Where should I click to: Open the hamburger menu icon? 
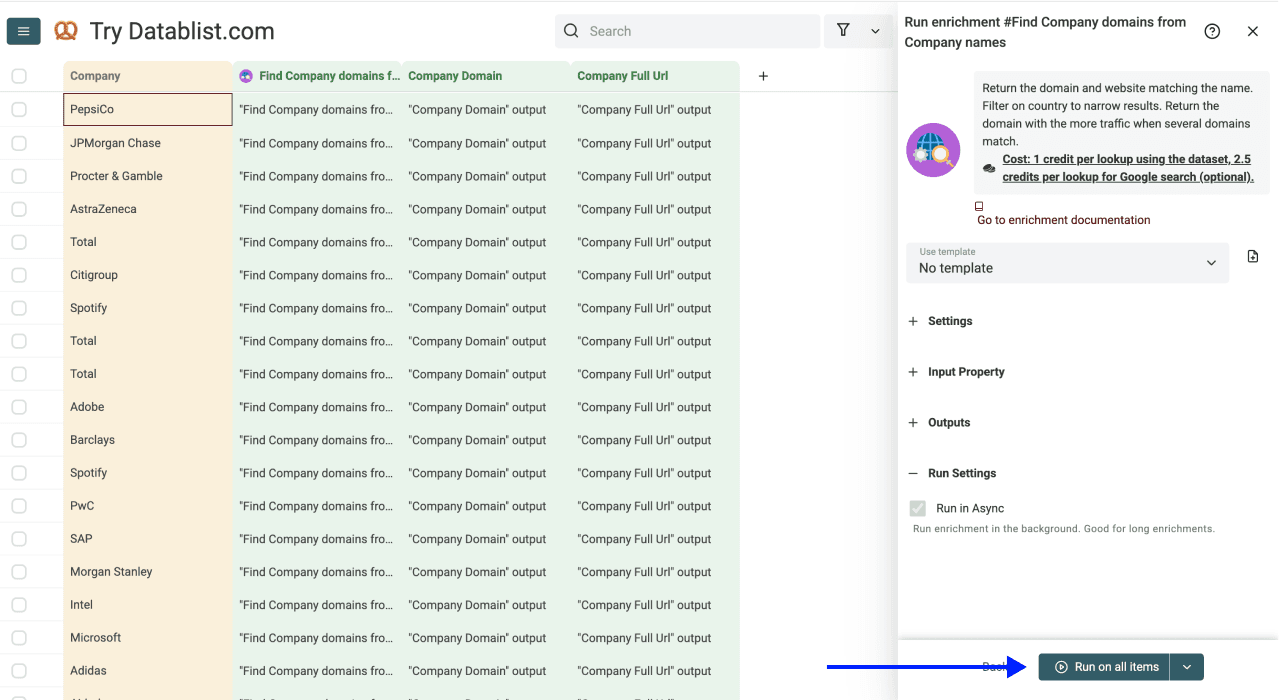[23, 30]
